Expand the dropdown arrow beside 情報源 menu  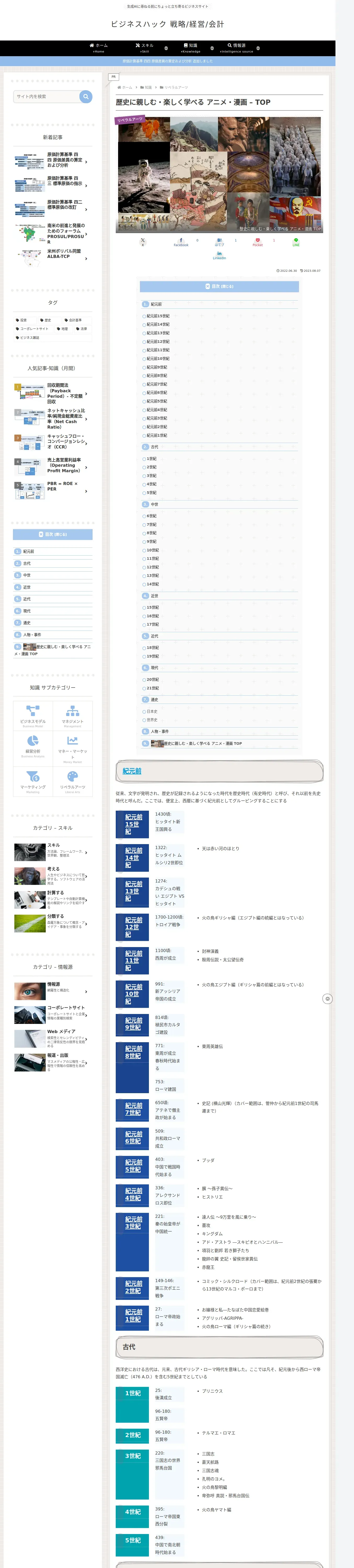click(x=258, y=48)
